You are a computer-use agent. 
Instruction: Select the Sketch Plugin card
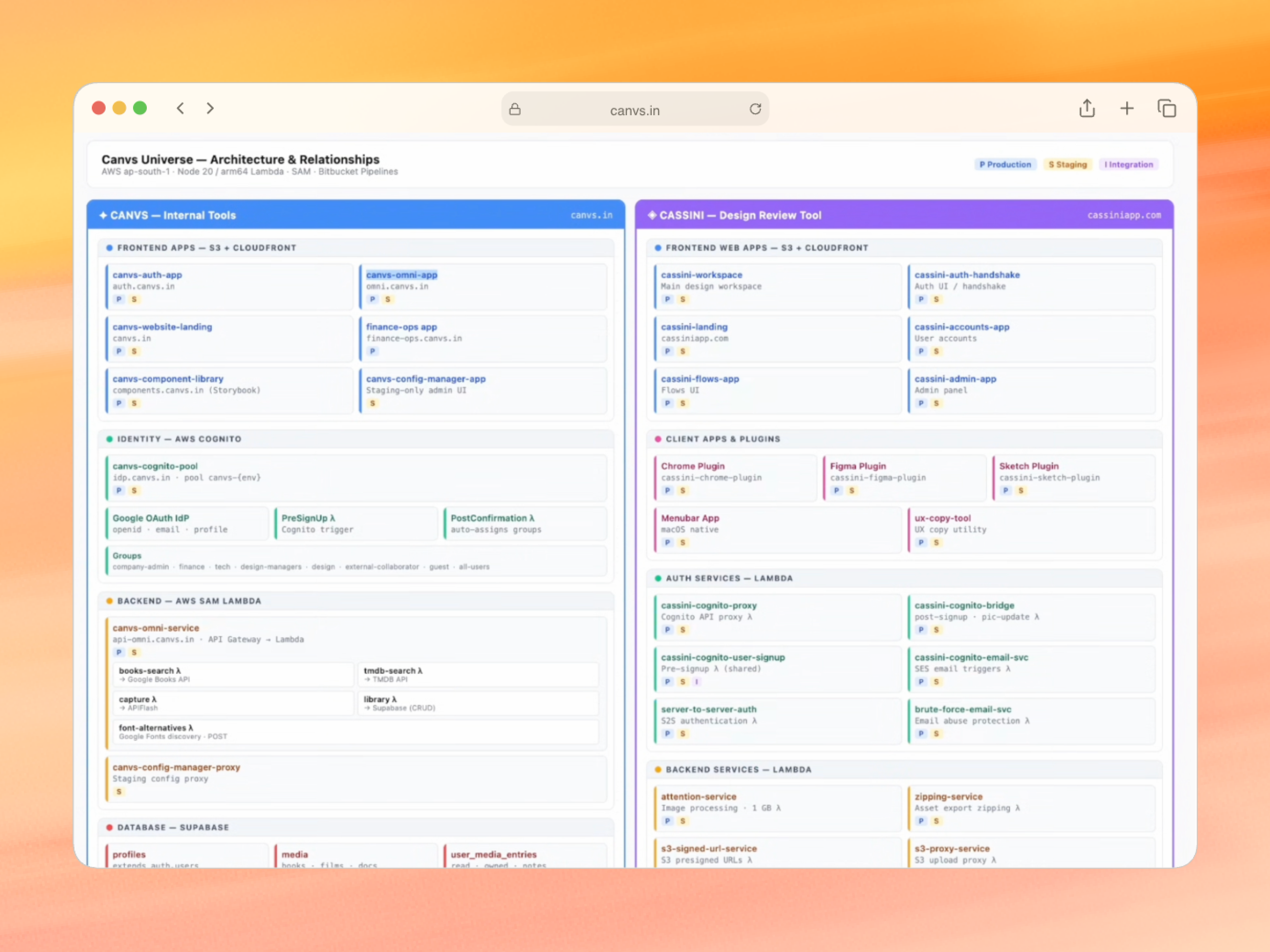click(x=1074, y=478)
